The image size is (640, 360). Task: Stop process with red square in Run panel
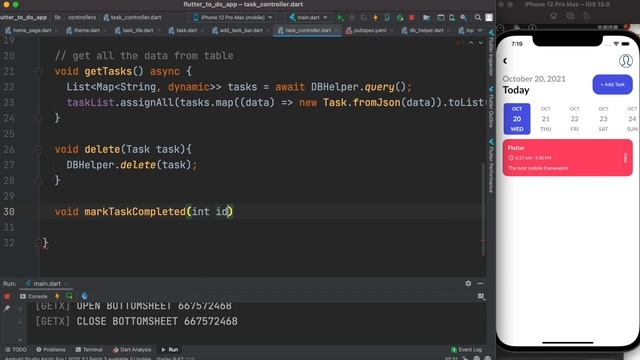point(7,296)
